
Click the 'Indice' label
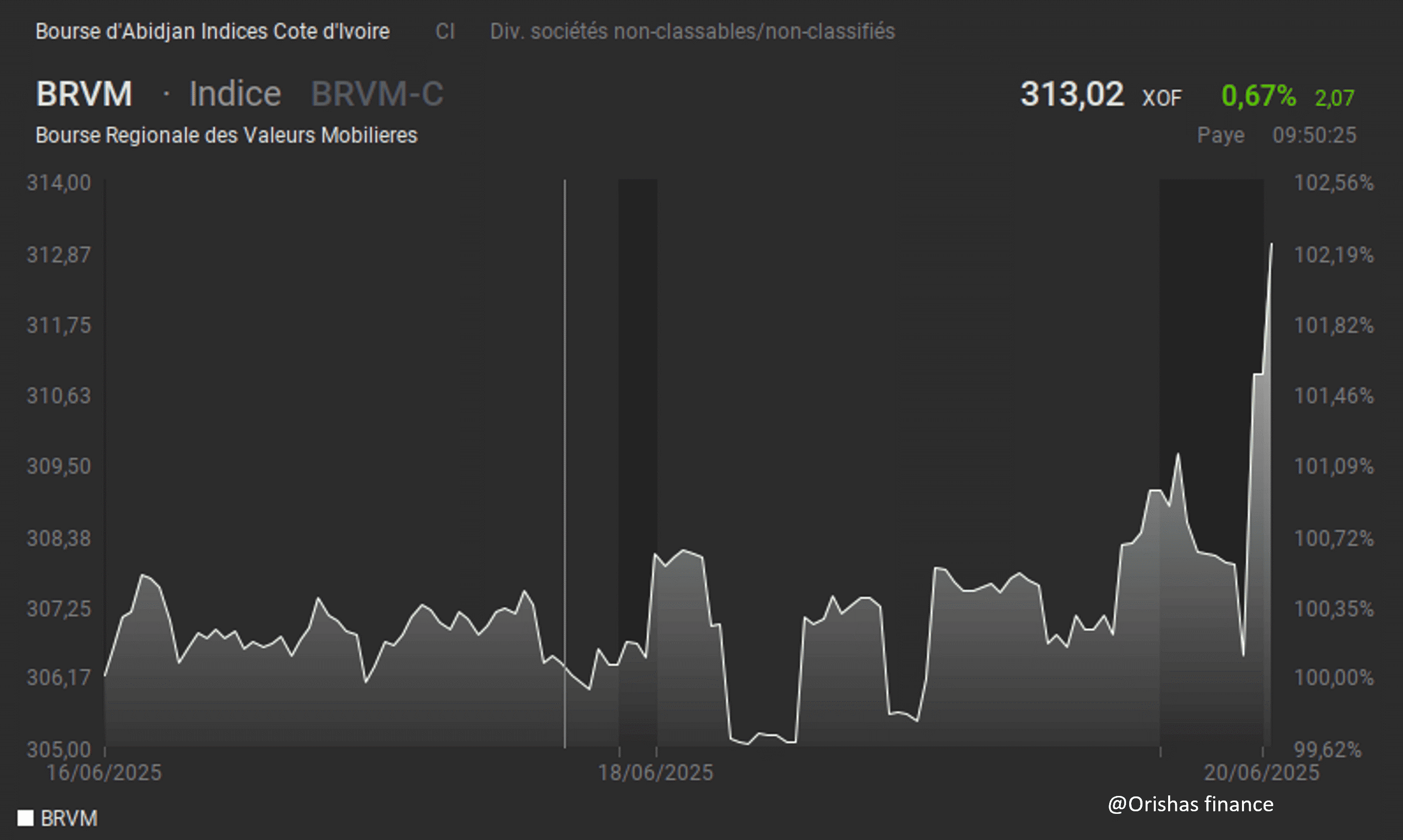tap(235, 93)
